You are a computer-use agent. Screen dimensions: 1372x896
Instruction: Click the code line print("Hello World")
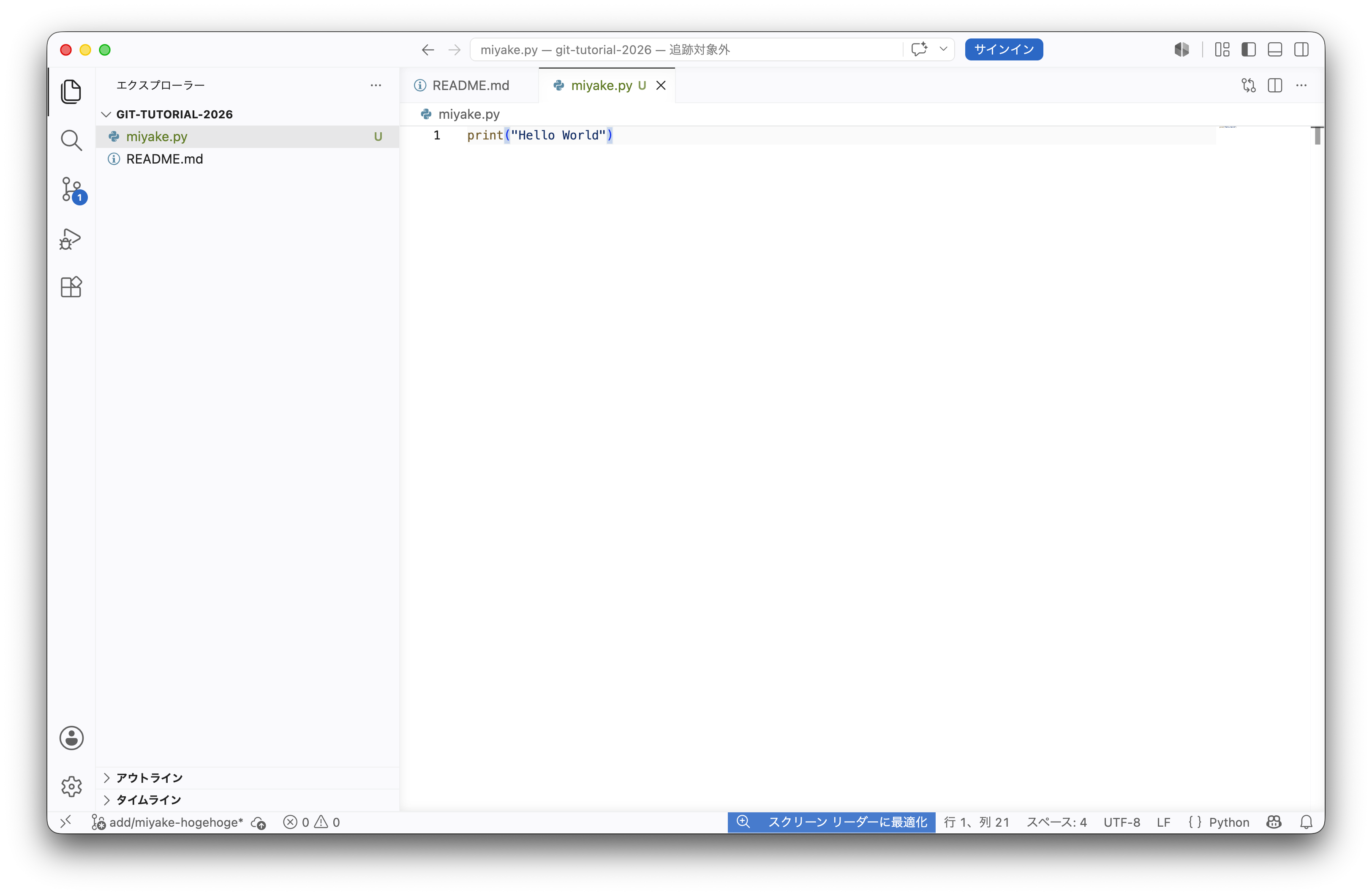click(x=540, y=135)
